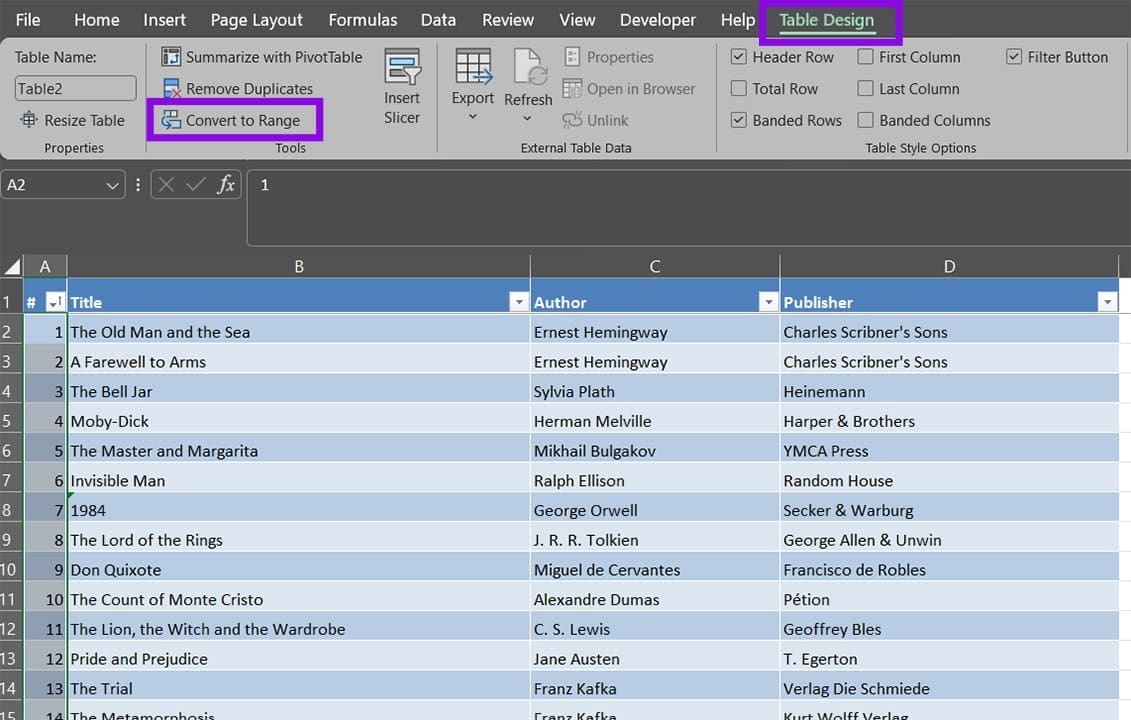This screenshot has height=720, width=1131.
Task: Select column B header
Action: click(x=299, y=266)
